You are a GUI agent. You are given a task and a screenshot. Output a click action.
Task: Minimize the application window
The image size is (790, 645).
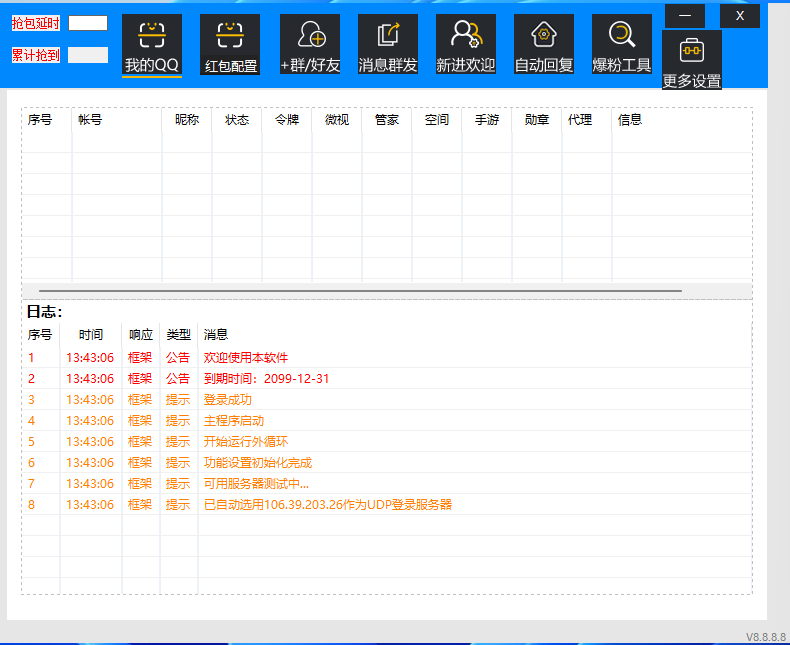(x=685, y=16)
